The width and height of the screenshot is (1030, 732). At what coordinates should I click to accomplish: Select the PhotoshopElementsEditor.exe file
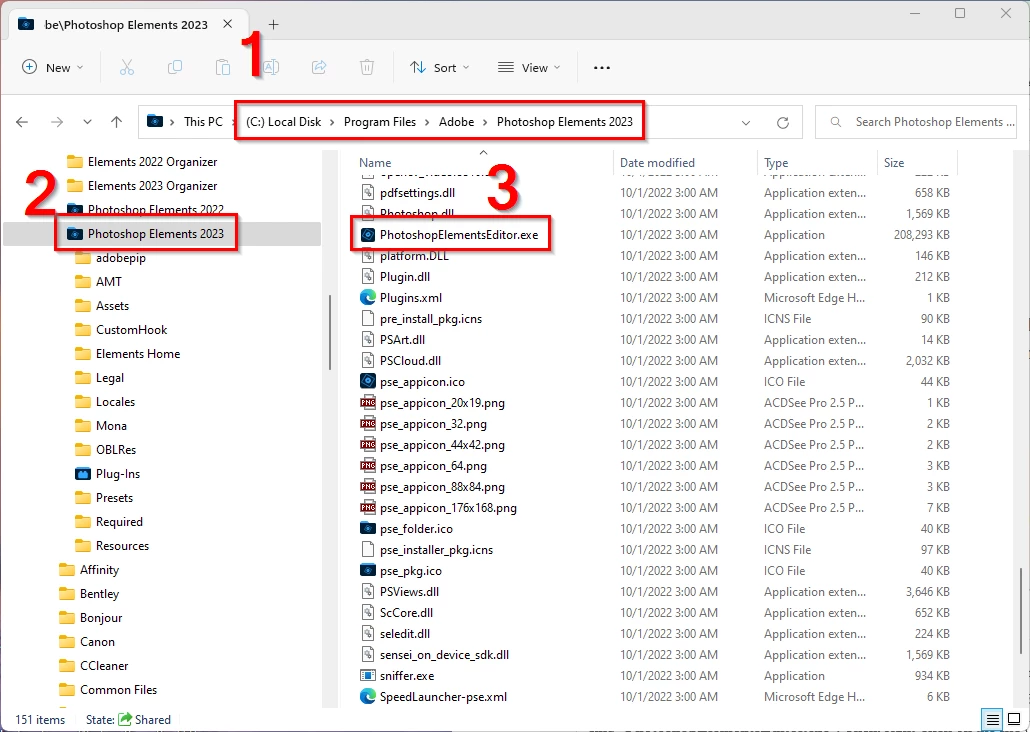pyautogui.click(x=458, y=235)
